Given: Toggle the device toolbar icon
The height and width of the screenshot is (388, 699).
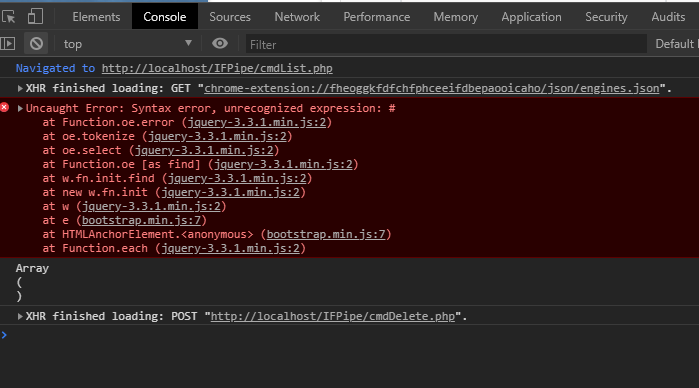Looking at the screenshot, I should pos(35,17).
